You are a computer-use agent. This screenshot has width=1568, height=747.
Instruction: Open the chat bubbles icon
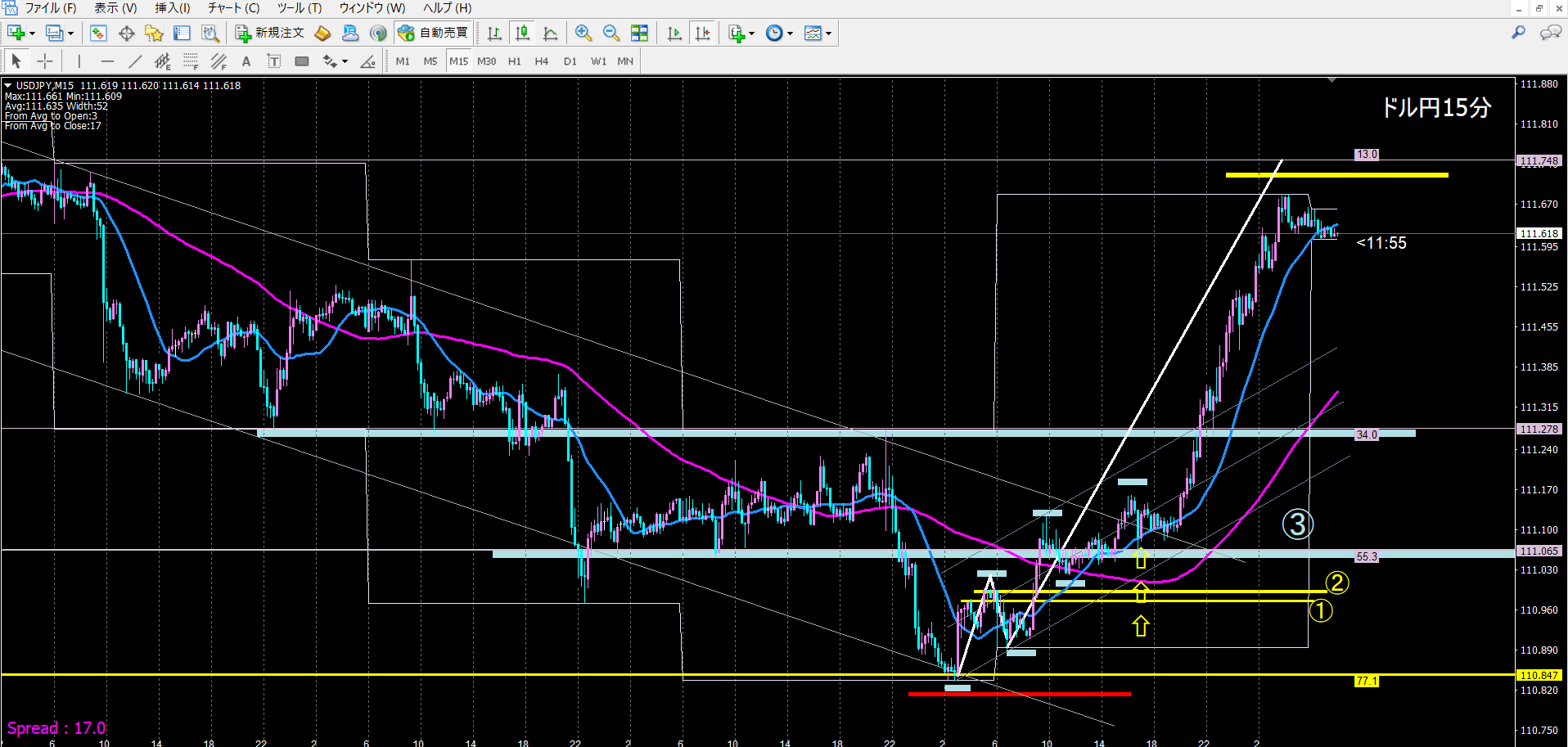click(1550, 33)
